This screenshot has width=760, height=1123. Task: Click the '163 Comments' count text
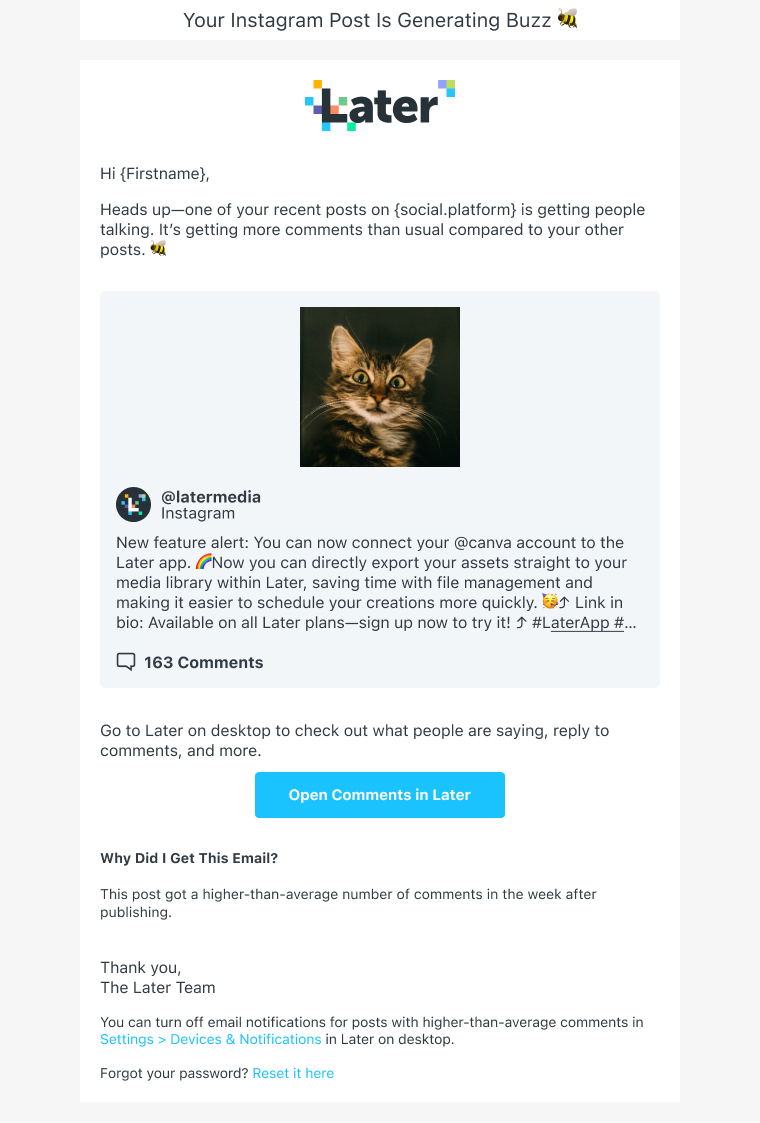[x=204, y=662]
